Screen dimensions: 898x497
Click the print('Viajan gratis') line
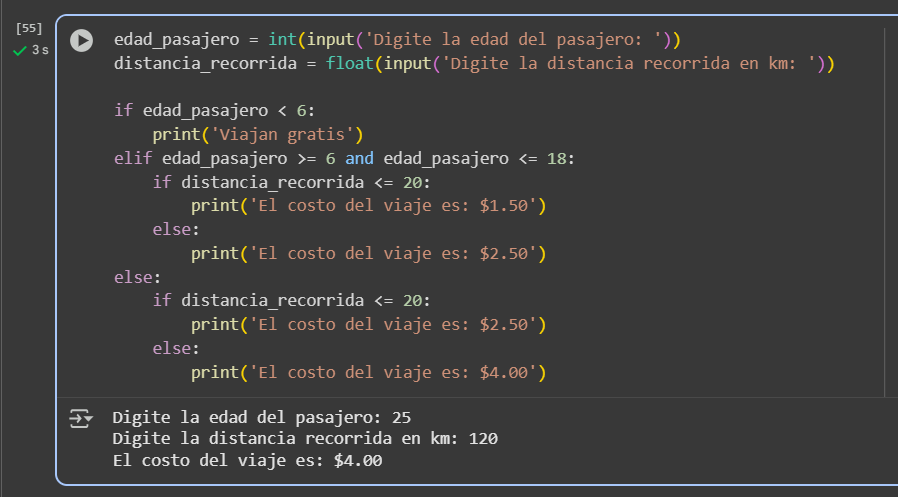pos(258,135)
